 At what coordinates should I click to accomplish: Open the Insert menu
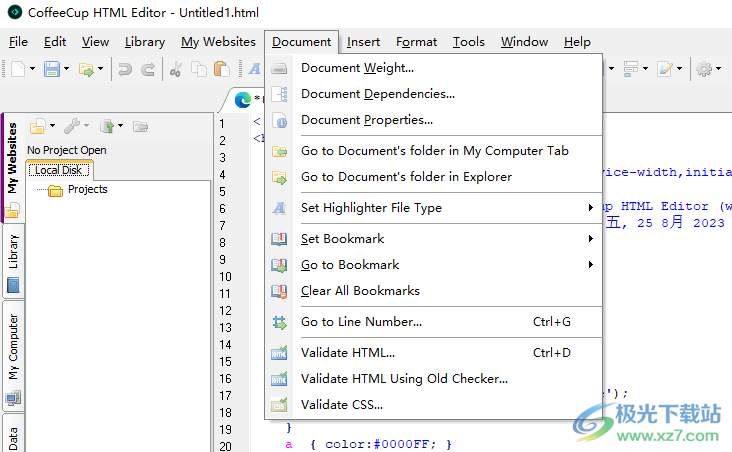click(x=363, y=42)
